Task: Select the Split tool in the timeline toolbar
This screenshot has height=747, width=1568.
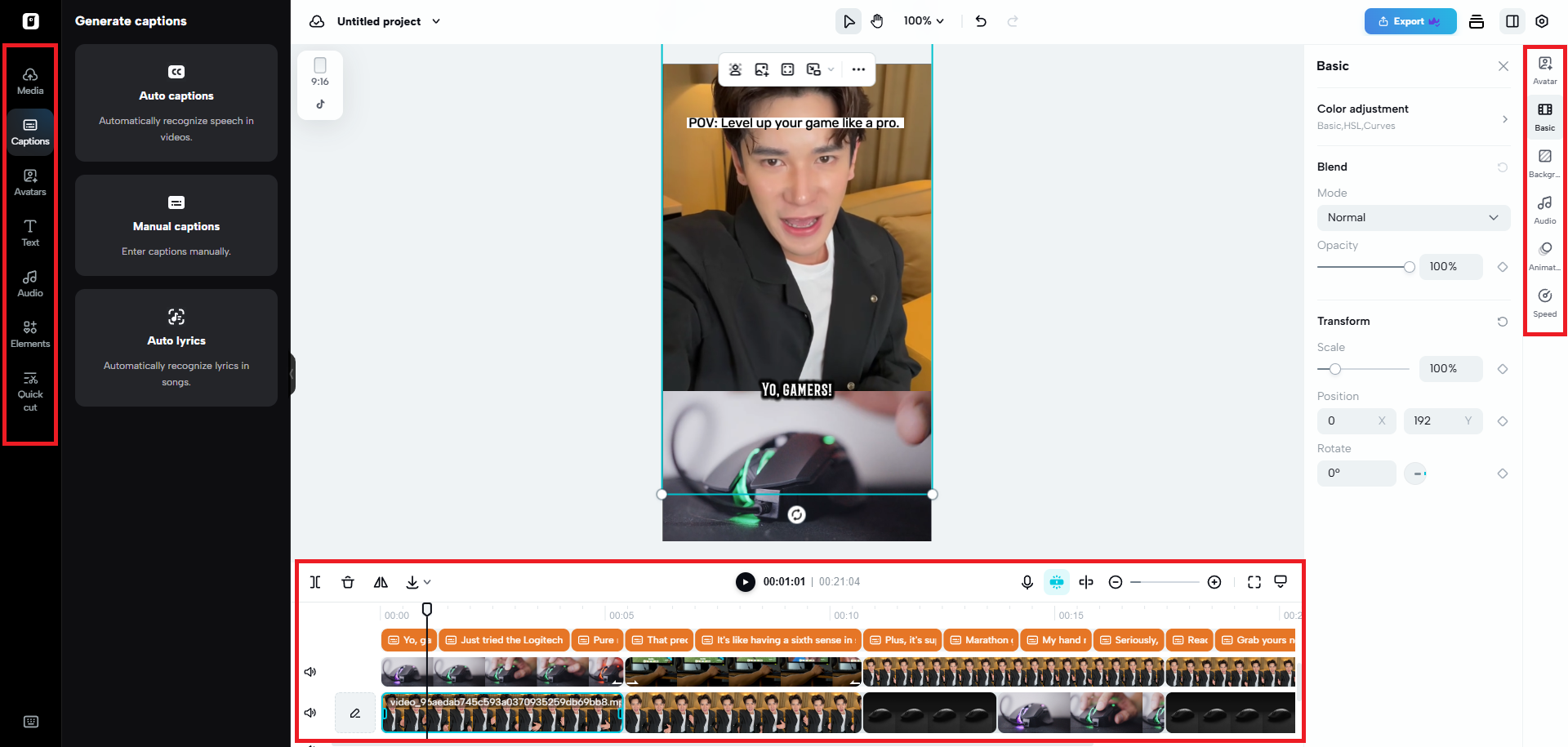Action: point(315,582)
